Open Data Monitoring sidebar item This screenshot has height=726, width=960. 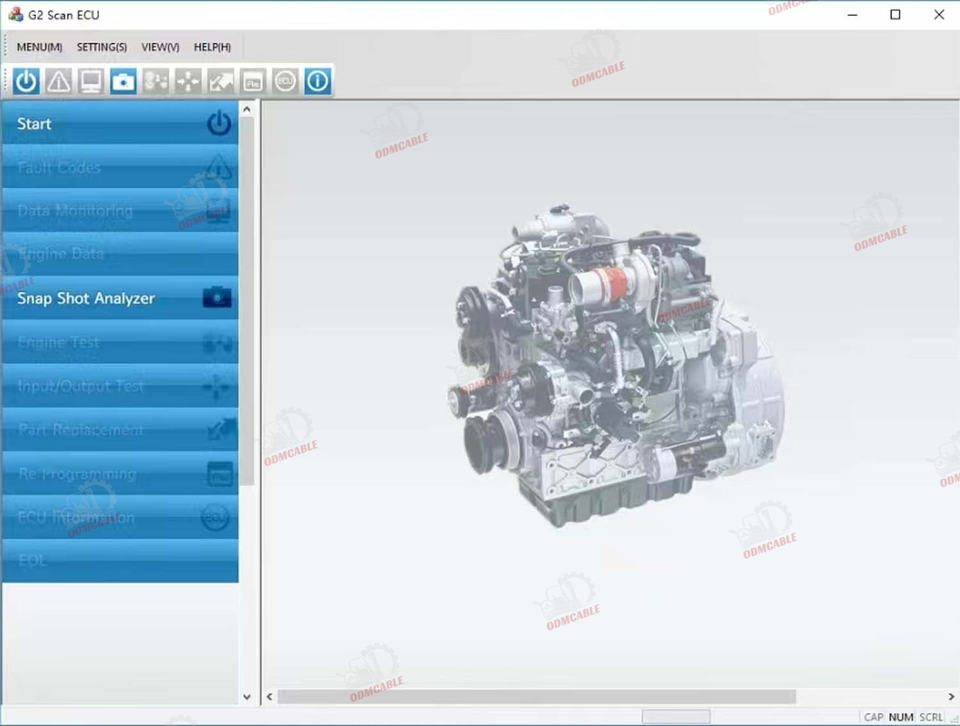click(x=120, y=211)
